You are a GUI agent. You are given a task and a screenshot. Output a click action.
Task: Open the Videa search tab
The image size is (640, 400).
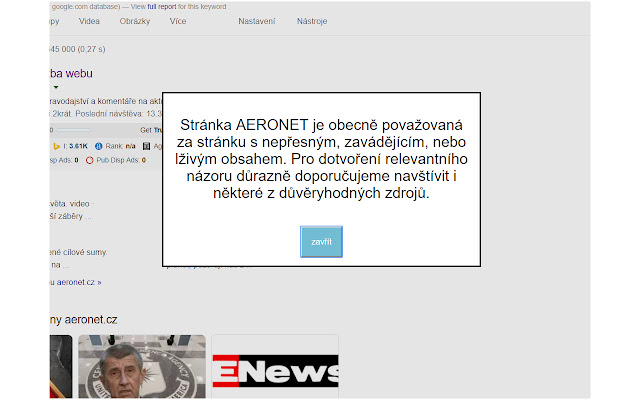[x=89, y=21]
